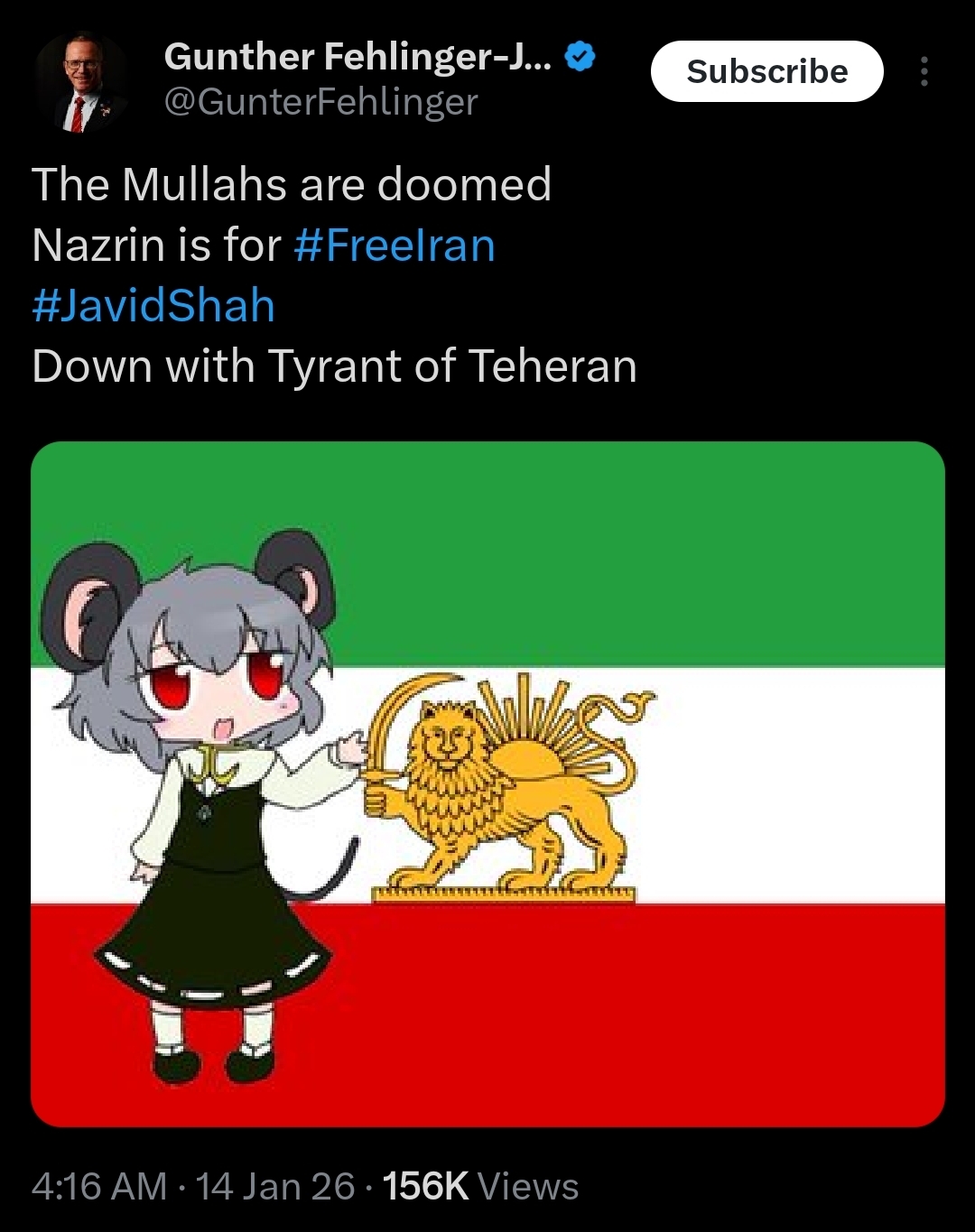Click the text 'Down with Tyrant of Teheran'
Image resolution: width=975 pixels, height=1232 pixels.
click(334, 366)
